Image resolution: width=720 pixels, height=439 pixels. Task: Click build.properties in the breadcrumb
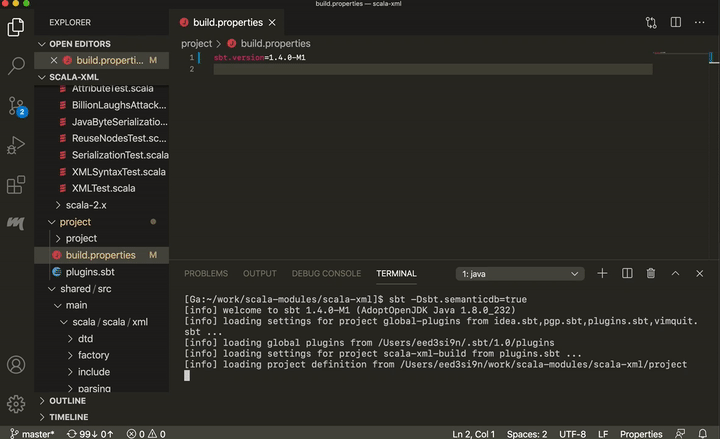coord(275,44)
